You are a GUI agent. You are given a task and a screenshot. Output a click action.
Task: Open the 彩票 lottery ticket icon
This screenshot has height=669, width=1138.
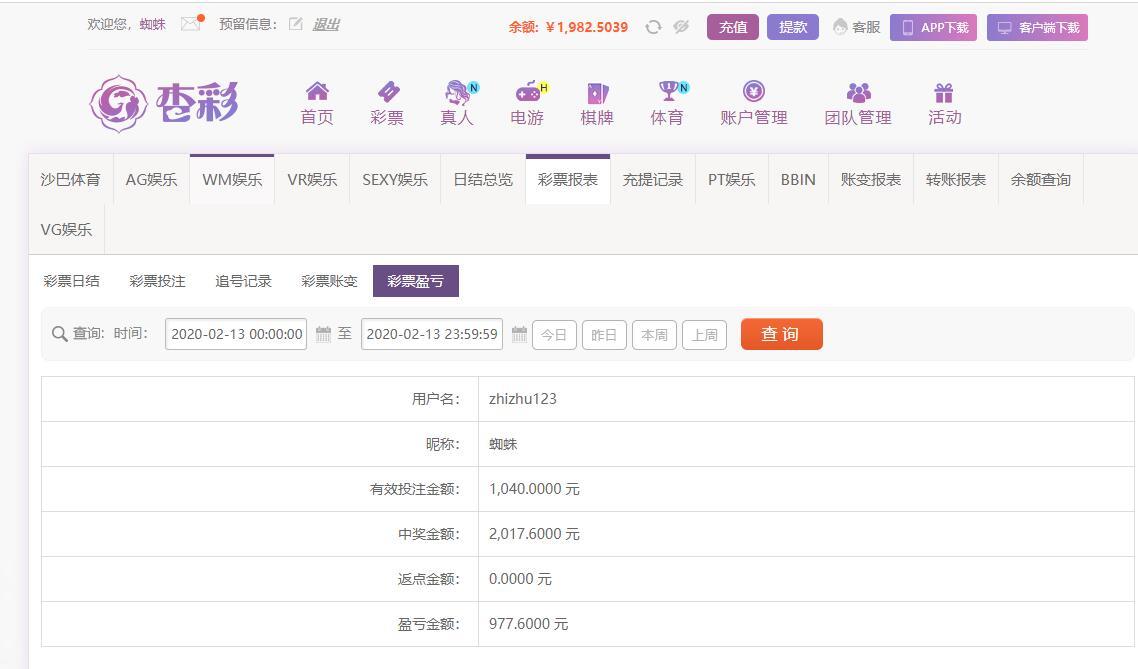coord(387,92)
